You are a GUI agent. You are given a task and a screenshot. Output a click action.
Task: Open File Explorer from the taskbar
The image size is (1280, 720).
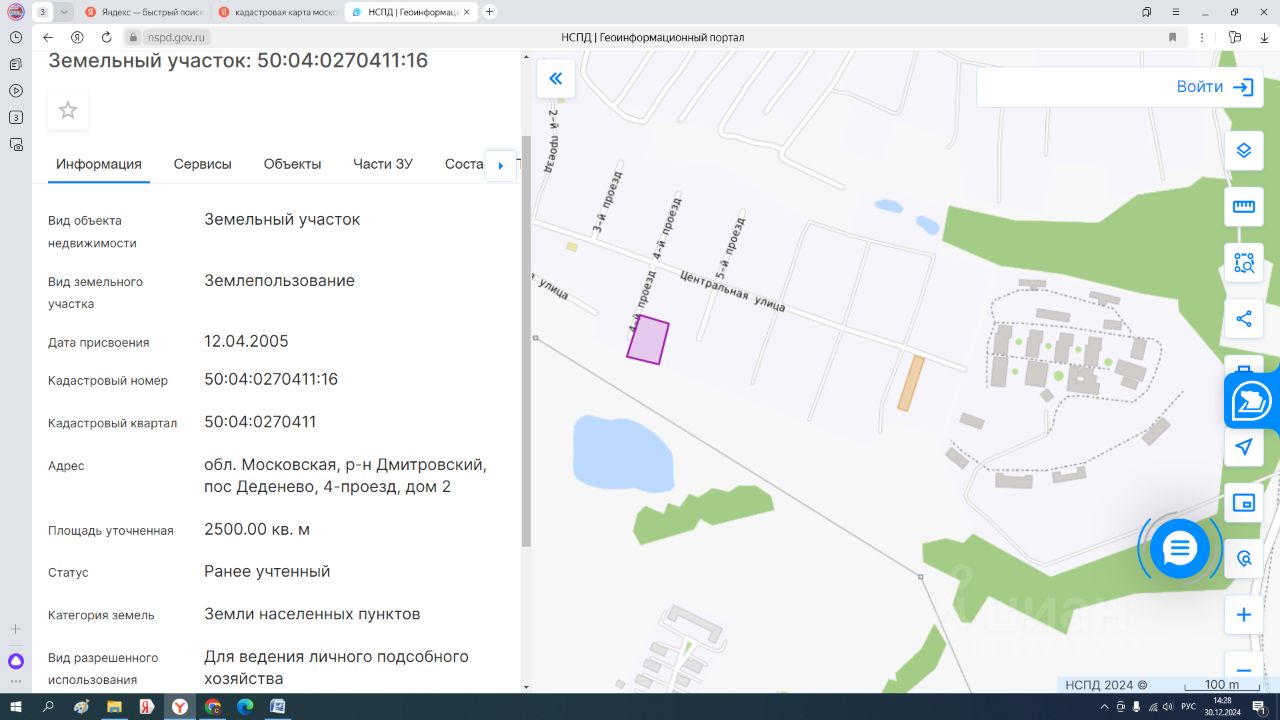114,706
